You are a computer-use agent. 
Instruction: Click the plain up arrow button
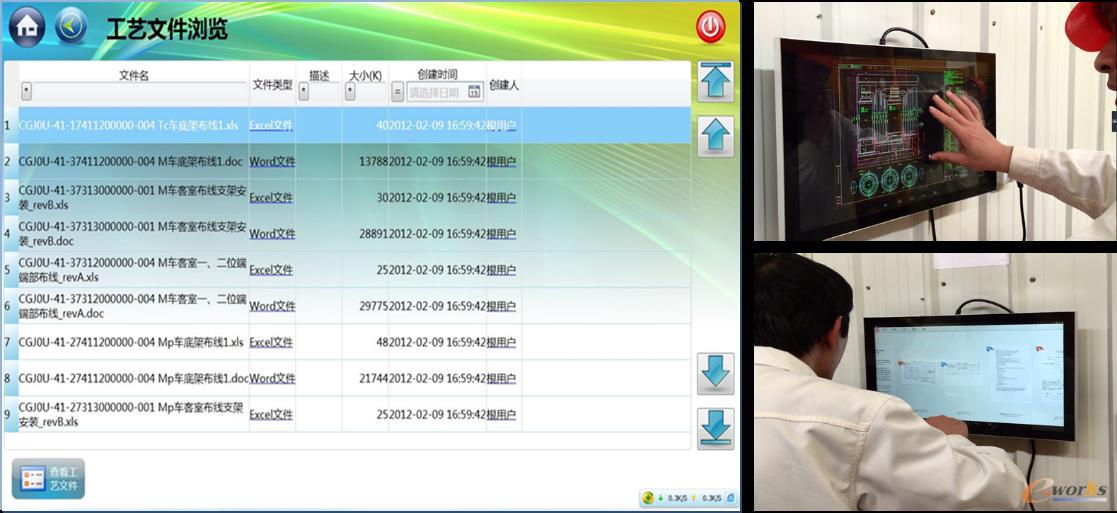pyautogui.click(x=716, y=136)
